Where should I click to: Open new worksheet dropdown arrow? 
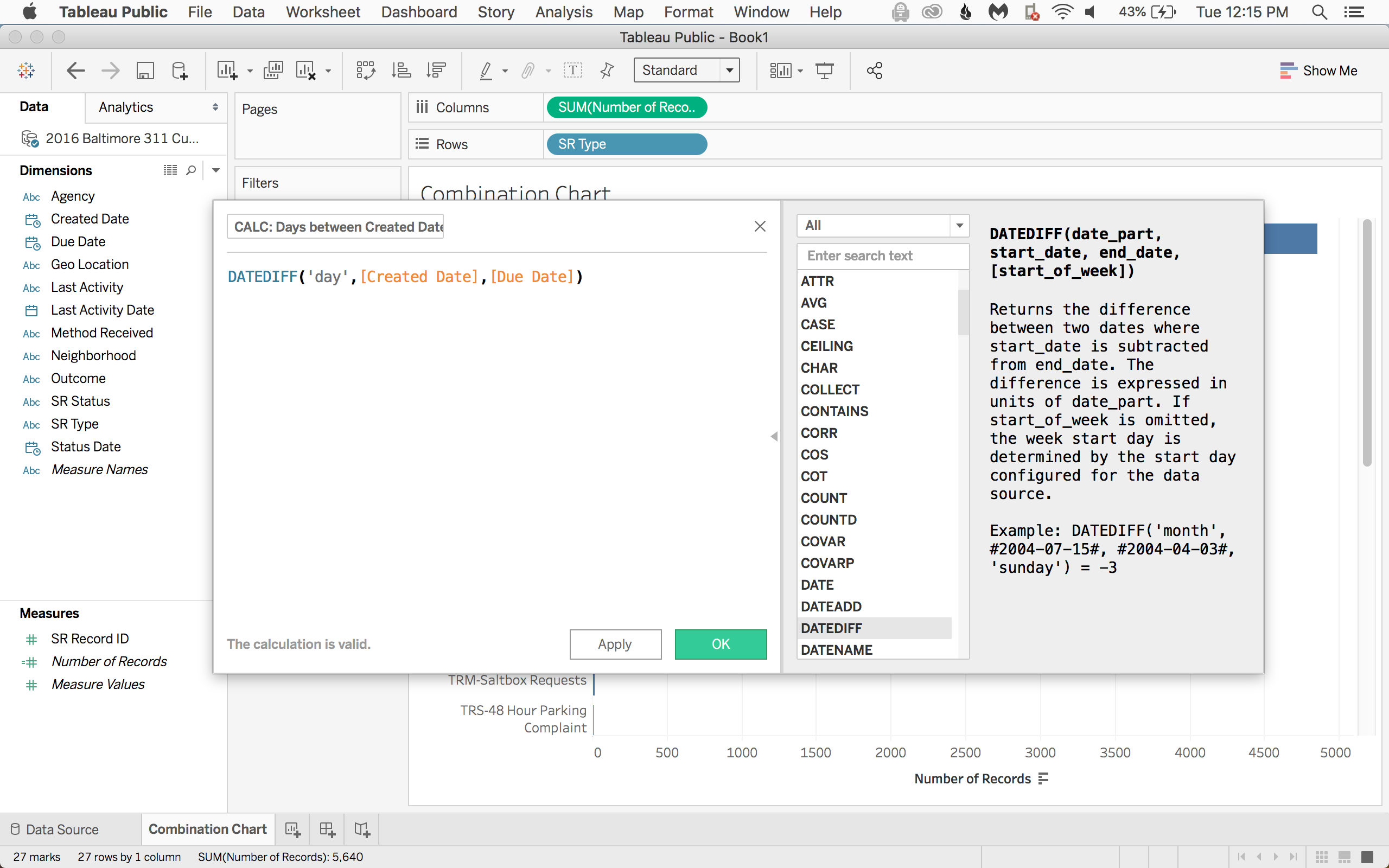click(250, 71)
